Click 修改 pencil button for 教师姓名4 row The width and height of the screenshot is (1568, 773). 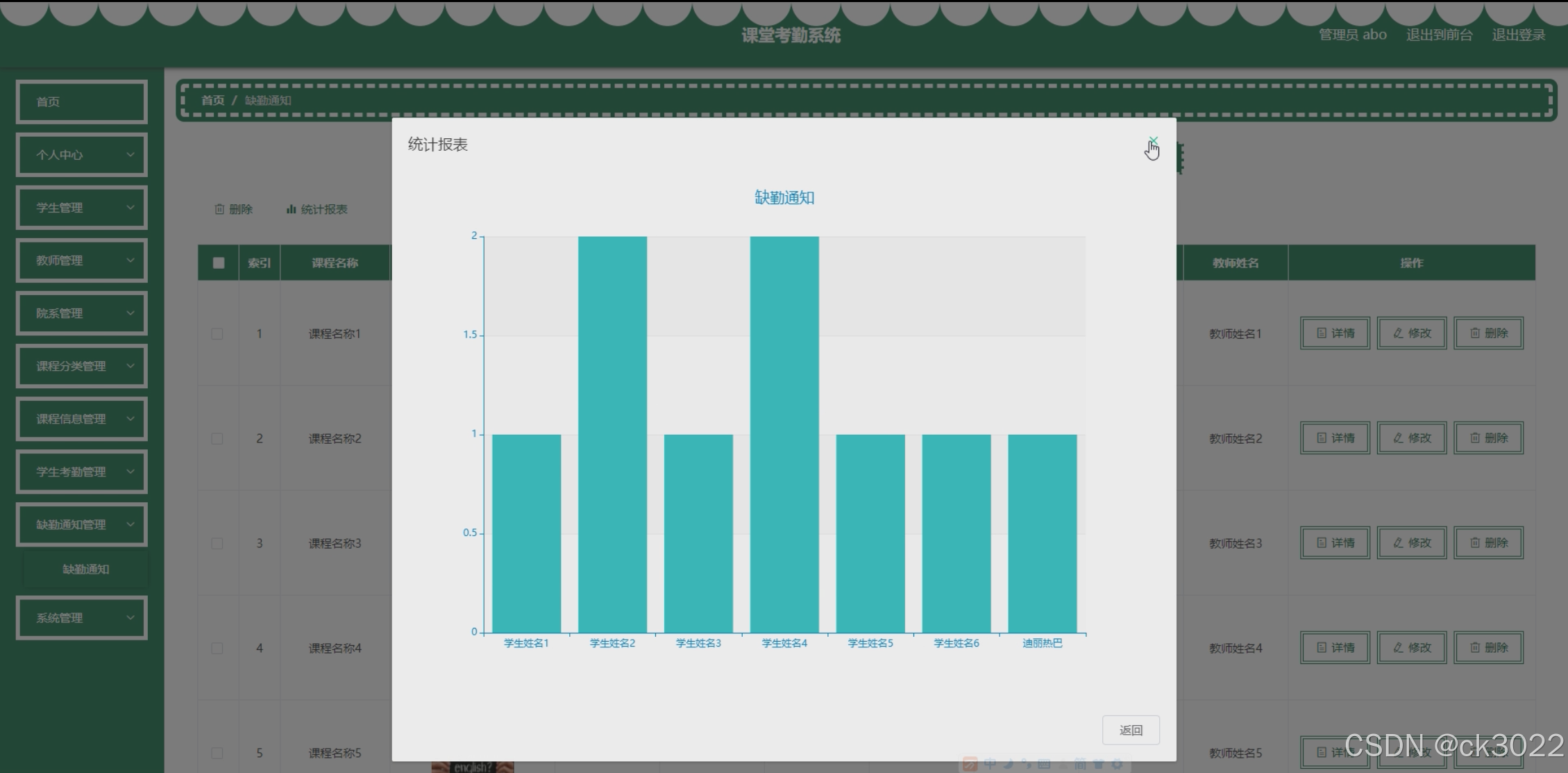click(x=1411, y=648)
